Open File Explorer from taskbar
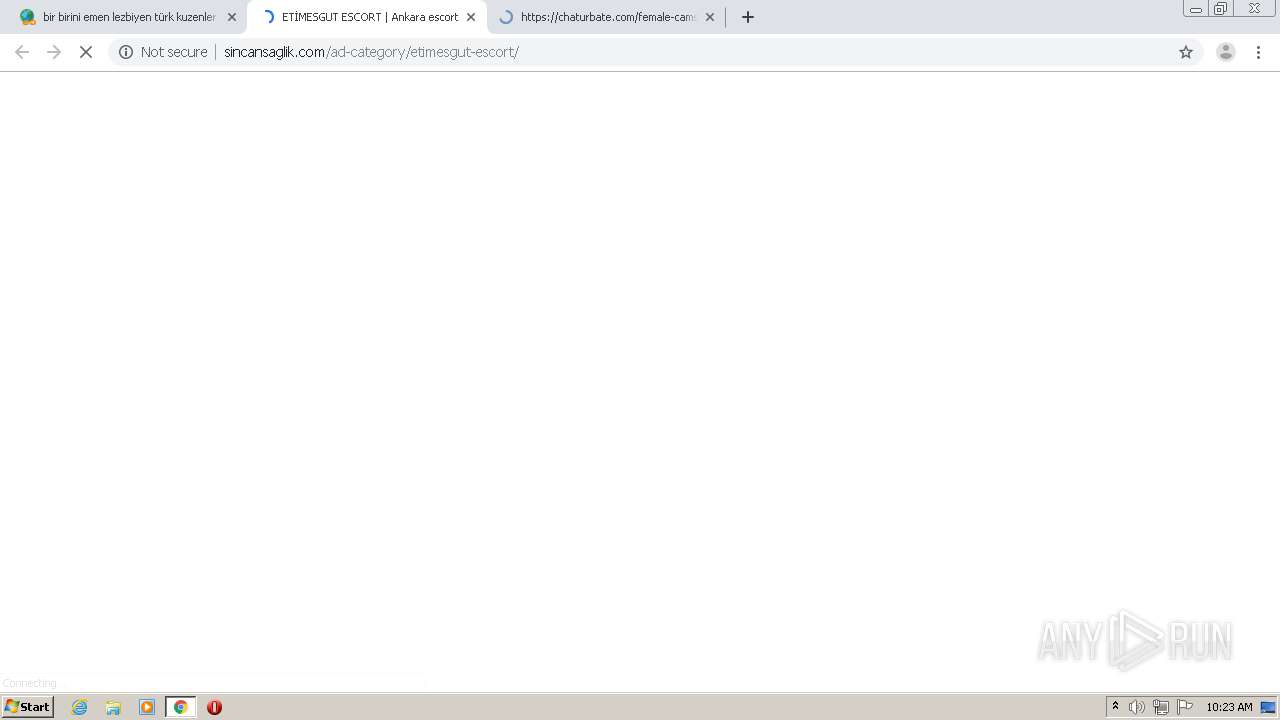 tap(113, 707)
